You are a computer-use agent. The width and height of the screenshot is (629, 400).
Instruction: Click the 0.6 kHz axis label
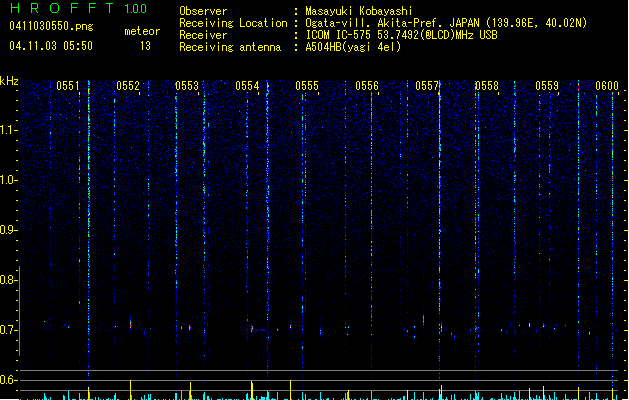[x=8, y=380]
